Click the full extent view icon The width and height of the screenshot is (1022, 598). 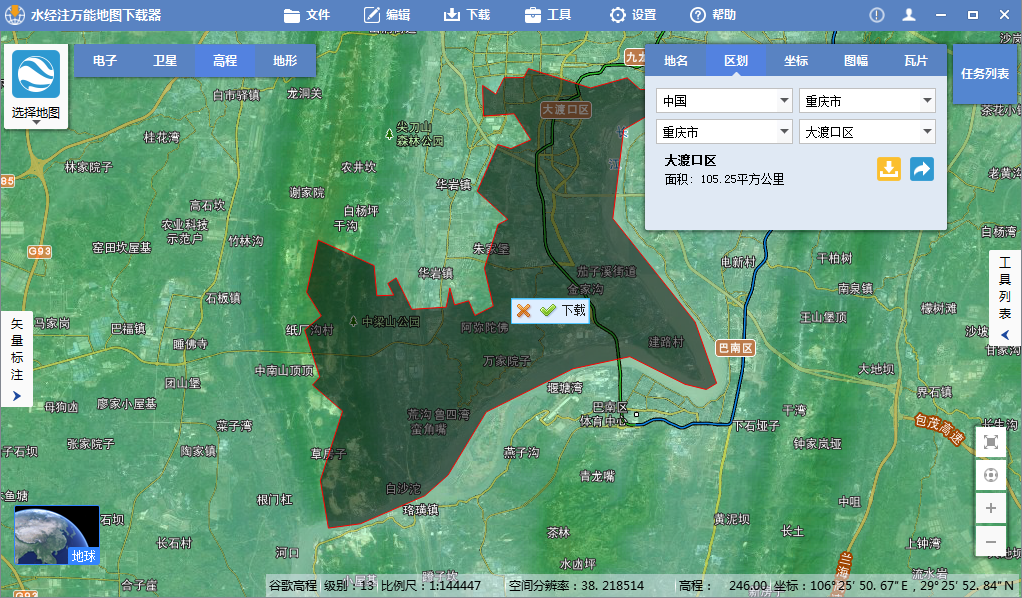click(x=990, y=440)
